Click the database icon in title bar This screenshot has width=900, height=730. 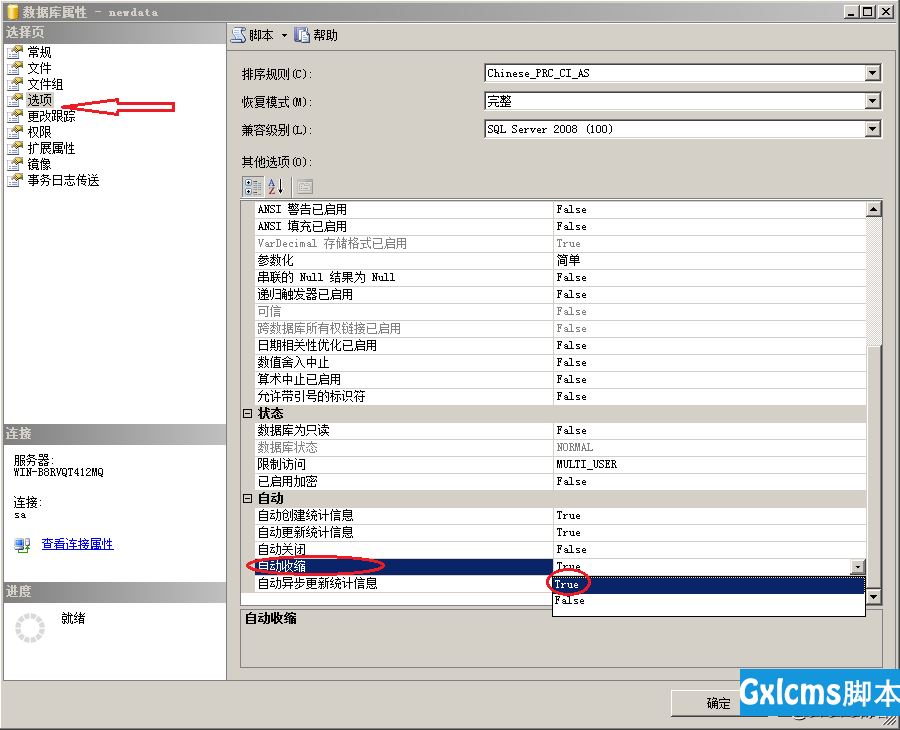[x=12, y=11]
